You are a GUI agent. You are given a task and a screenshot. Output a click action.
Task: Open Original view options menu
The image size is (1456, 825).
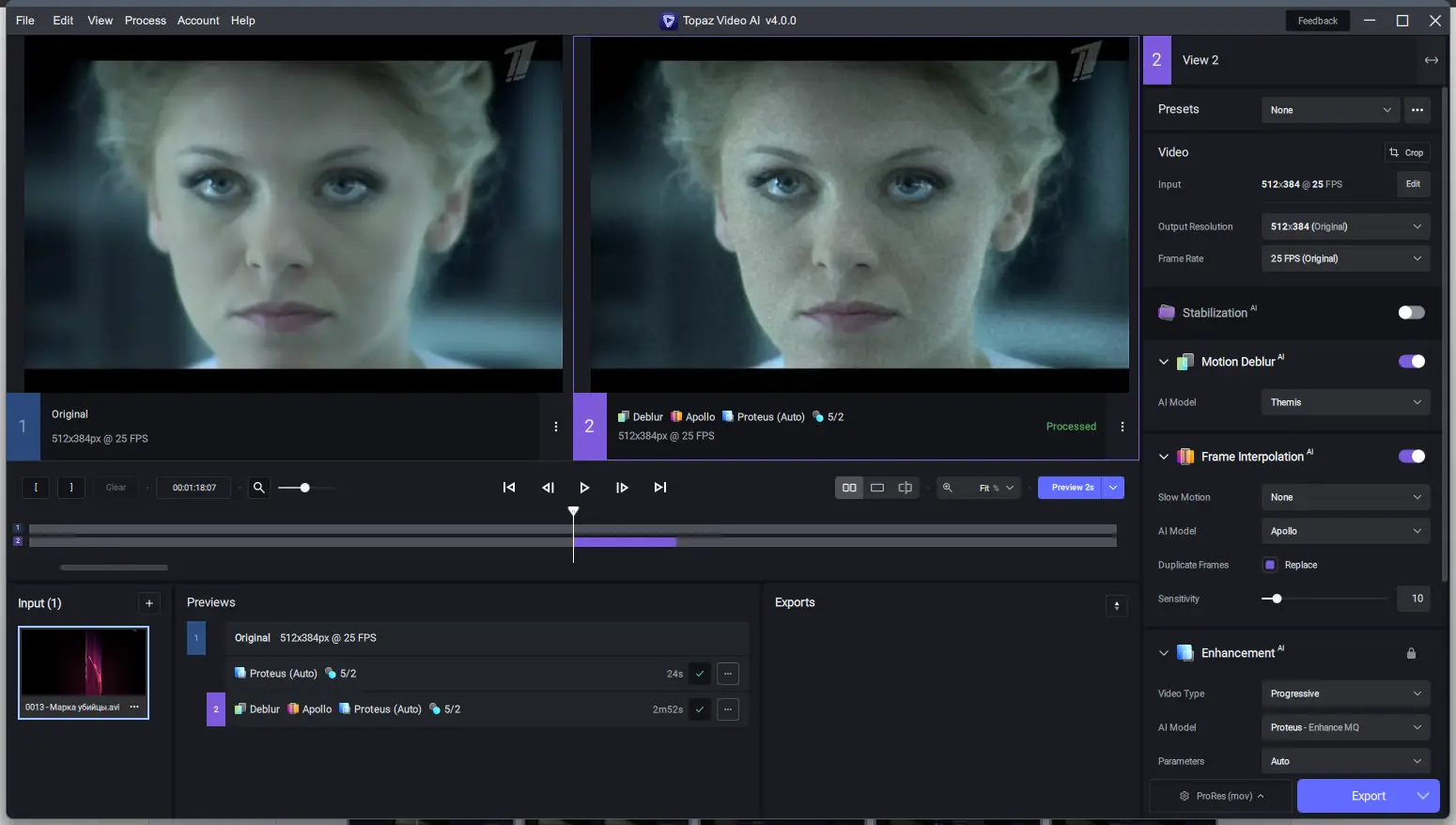tap(556, 427)
